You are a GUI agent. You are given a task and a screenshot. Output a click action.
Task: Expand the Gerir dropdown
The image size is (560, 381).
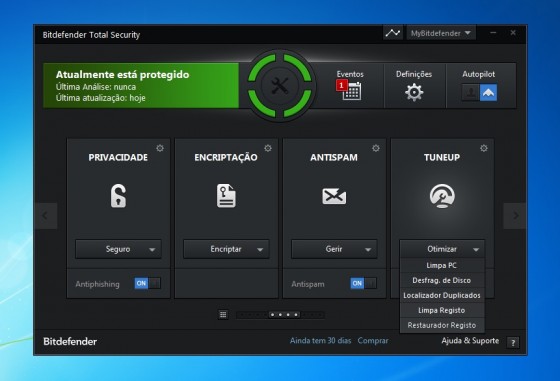[334, 249]
